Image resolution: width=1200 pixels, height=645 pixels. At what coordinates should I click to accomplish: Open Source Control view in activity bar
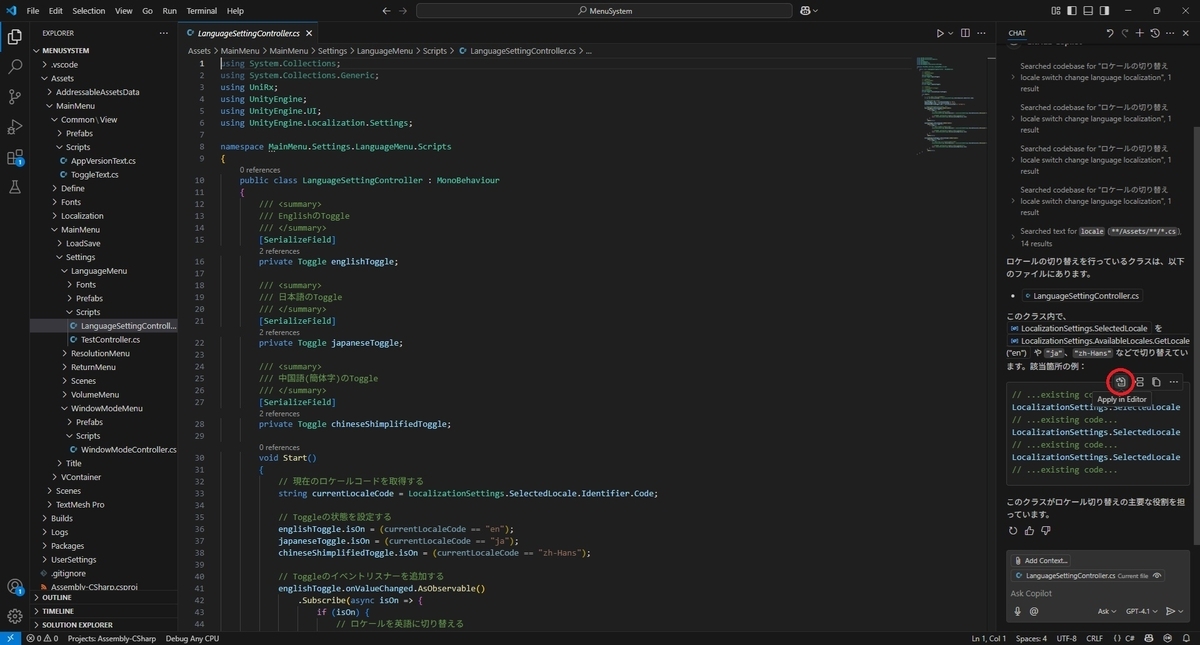[15, 97]
